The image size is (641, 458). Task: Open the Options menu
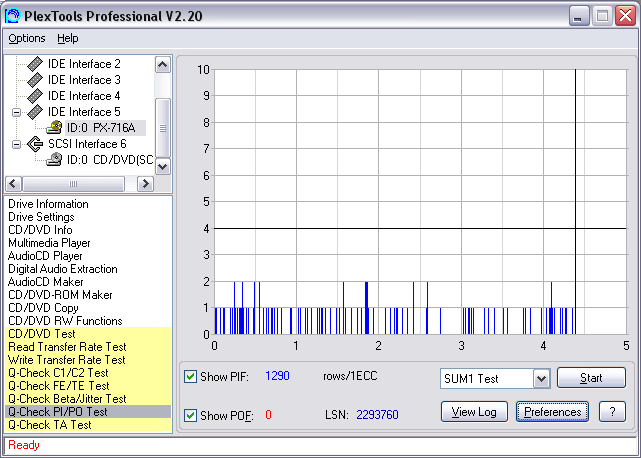[27, 38]
